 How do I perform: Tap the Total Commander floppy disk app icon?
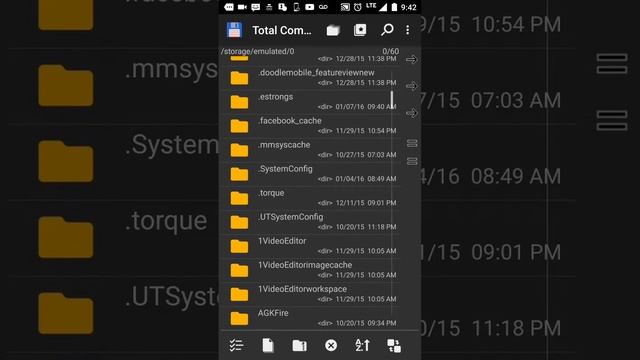pos(234,30)
